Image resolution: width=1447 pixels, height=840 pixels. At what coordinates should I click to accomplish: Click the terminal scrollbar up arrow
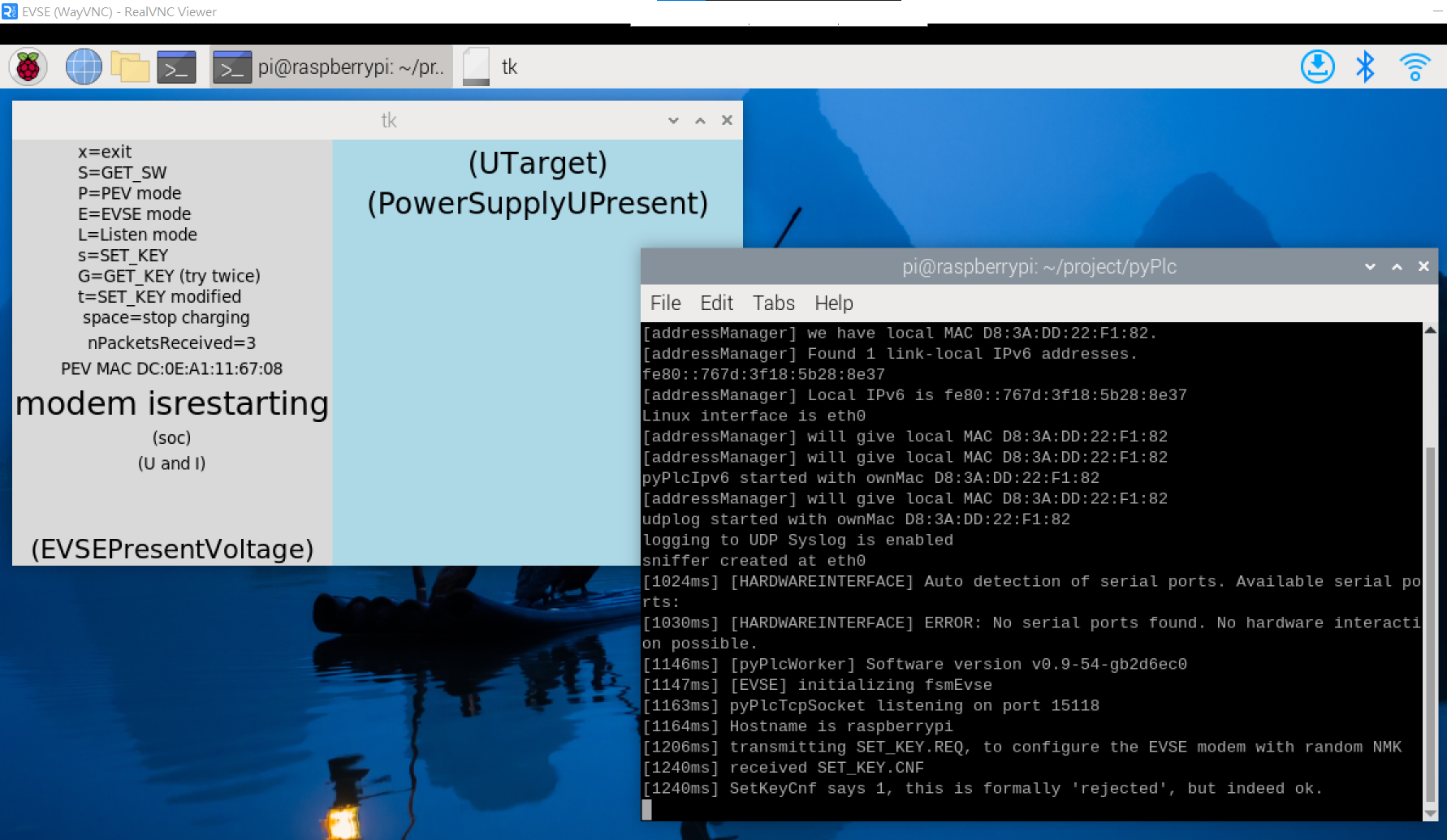[x=1430, y=330]
